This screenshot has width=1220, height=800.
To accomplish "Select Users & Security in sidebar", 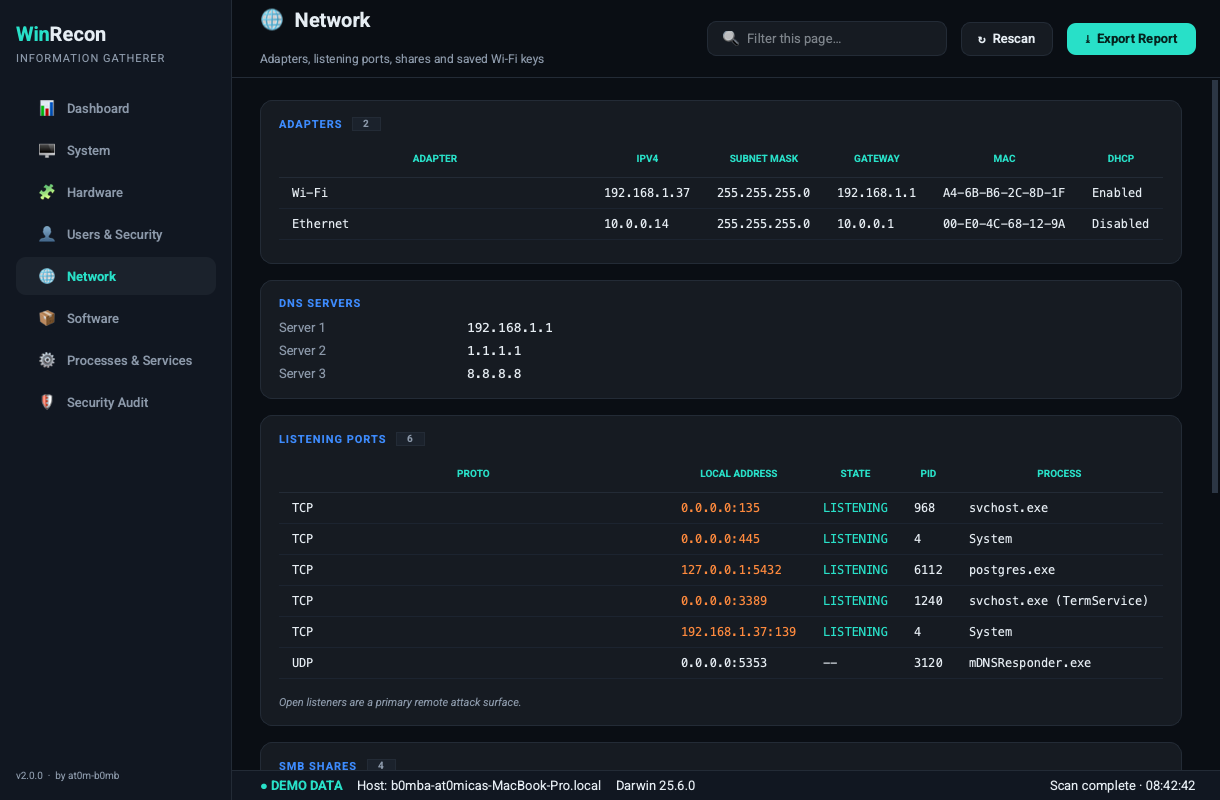I will tap(116, 234).
